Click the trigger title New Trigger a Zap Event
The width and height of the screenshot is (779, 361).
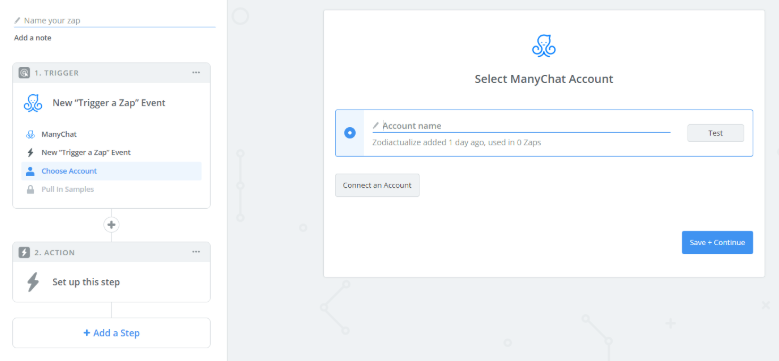click(x=109, y=103)
